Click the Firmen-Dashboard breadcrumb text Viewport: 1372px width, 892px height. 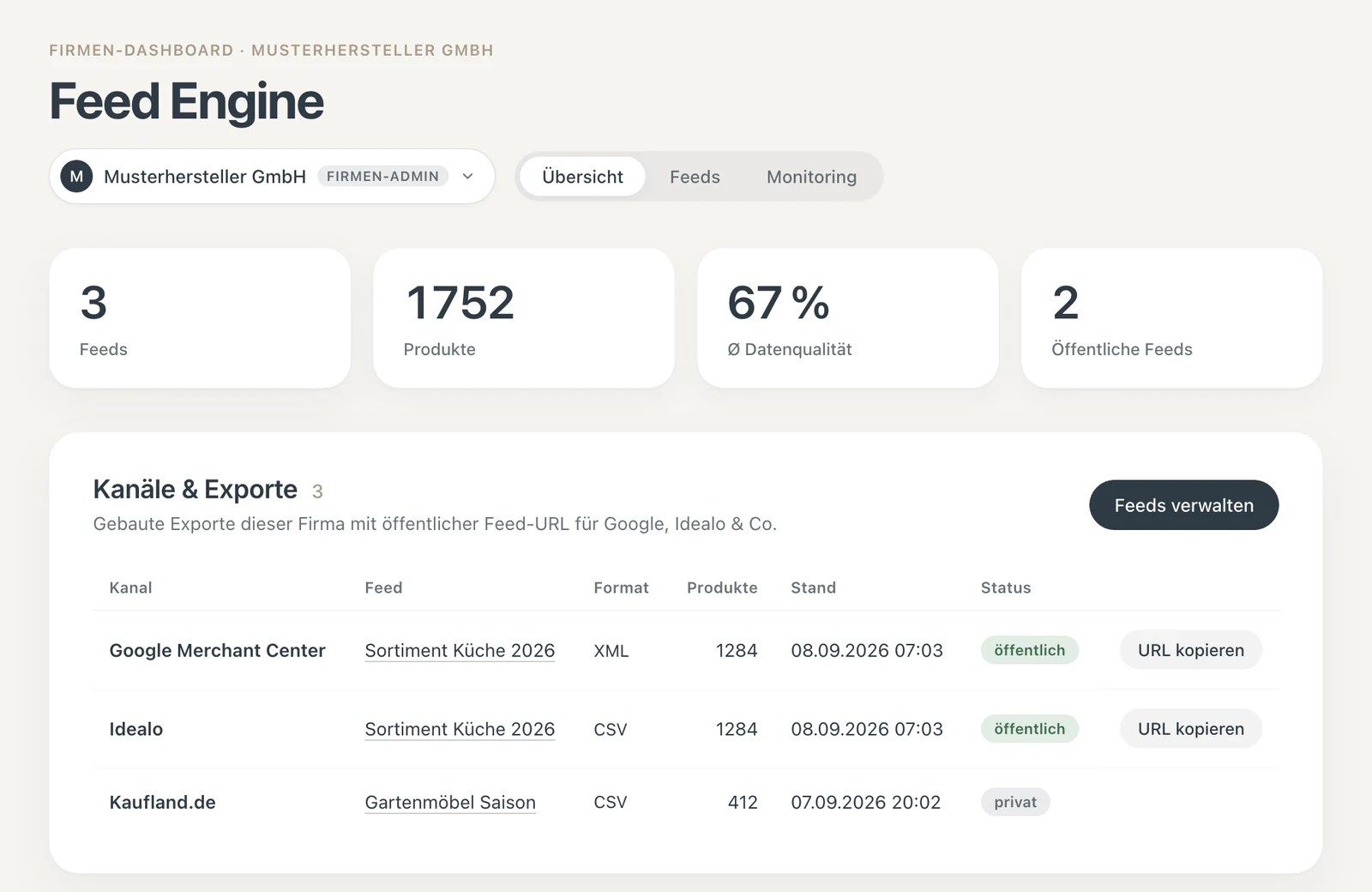(141, 51)
